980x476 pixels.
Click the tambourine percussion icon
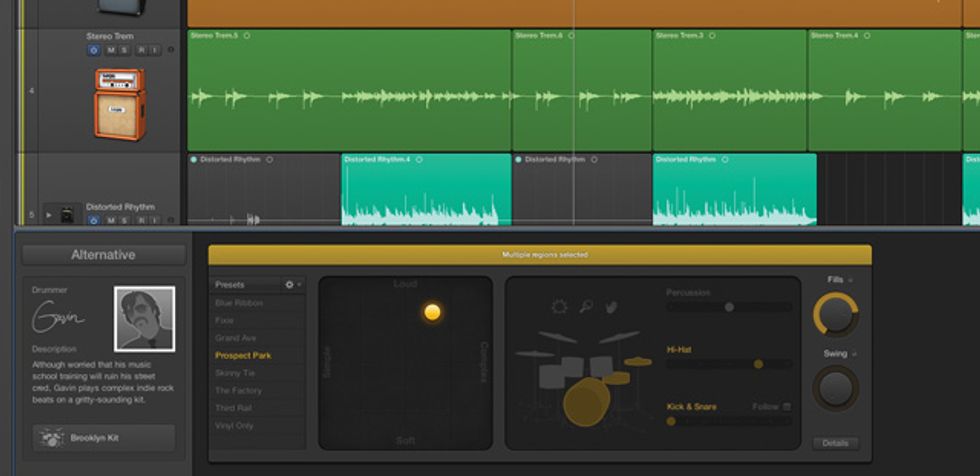click(557, 306)
